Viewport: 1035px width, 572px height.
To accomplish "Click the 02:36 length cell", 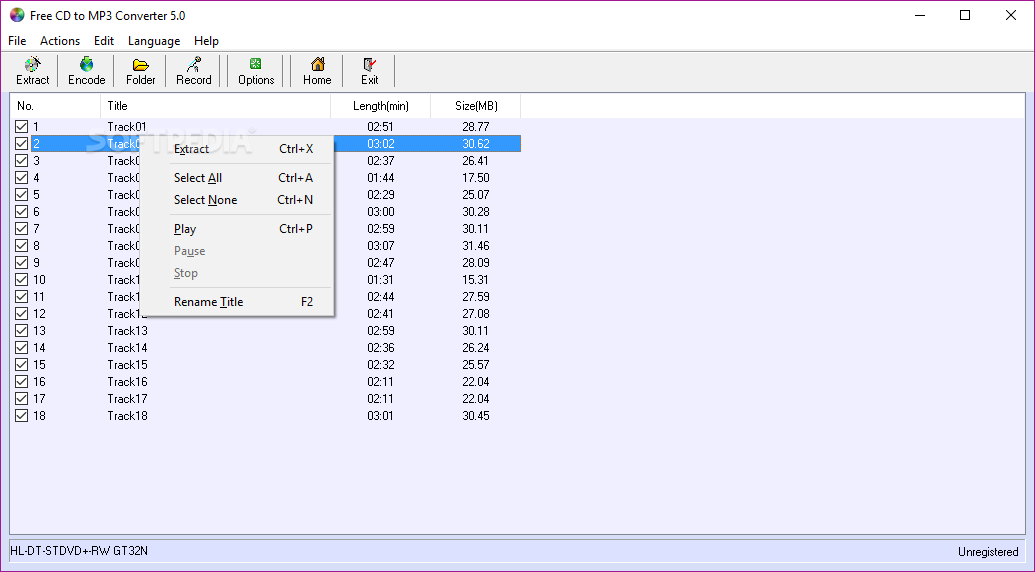I will 381,348.
